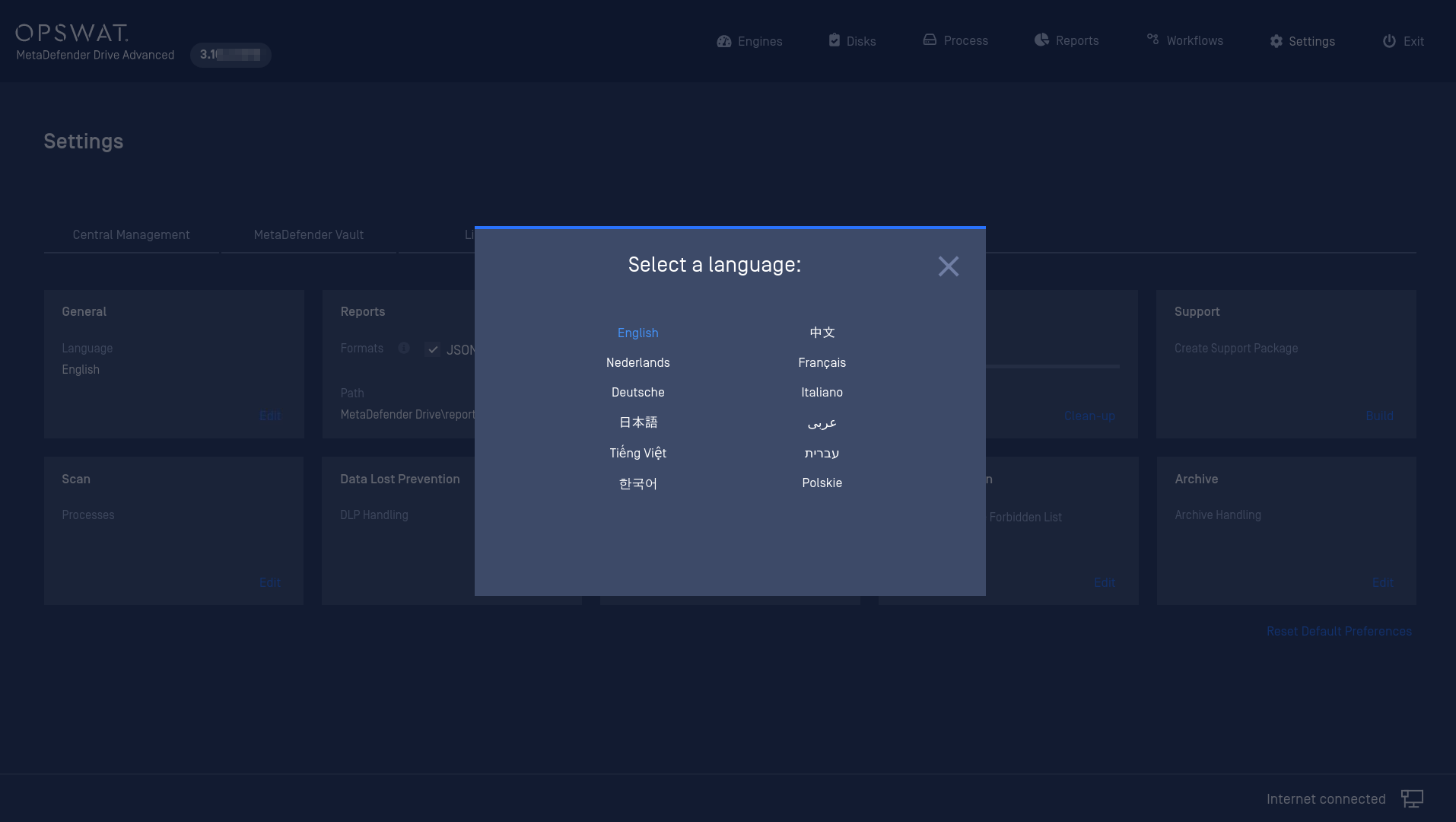
Task: Click the Exit menu label
Action: [1413, 41]
